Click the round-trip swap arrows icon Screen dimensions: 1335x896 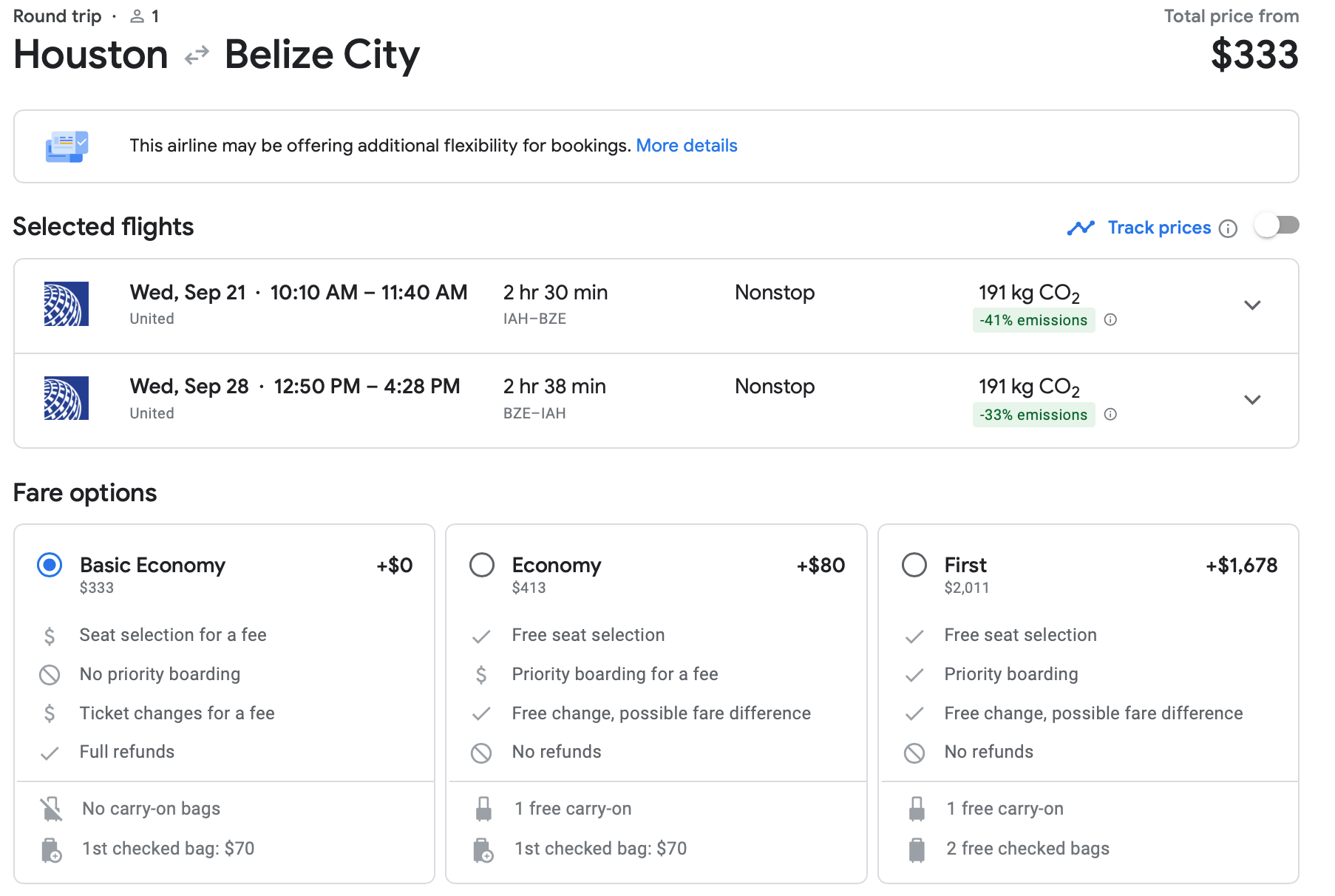[x=197, y=56]
